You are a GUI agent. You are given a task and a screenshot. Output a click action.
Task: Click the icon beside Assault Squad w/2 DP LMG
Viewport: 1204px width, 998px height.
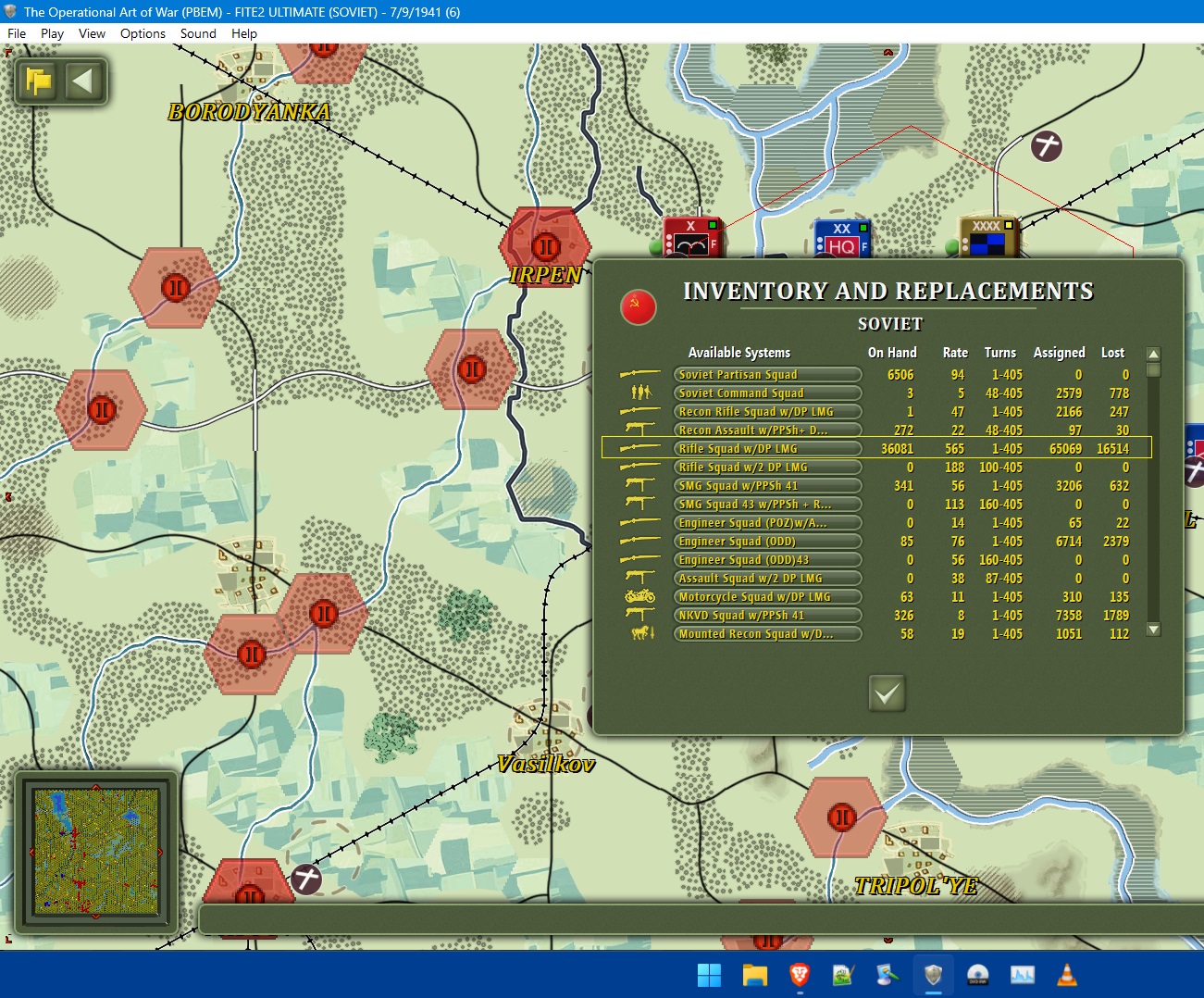[639, 578]
